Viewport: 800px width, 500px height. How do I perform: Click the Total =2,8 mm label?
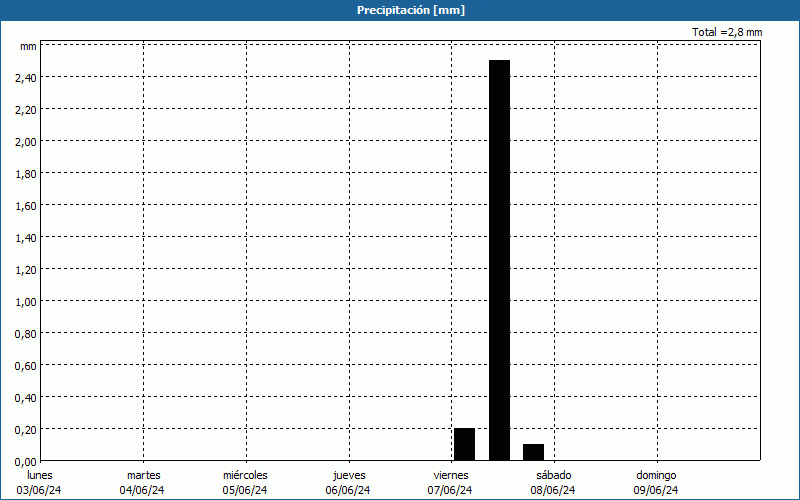(x=727, y=32)
